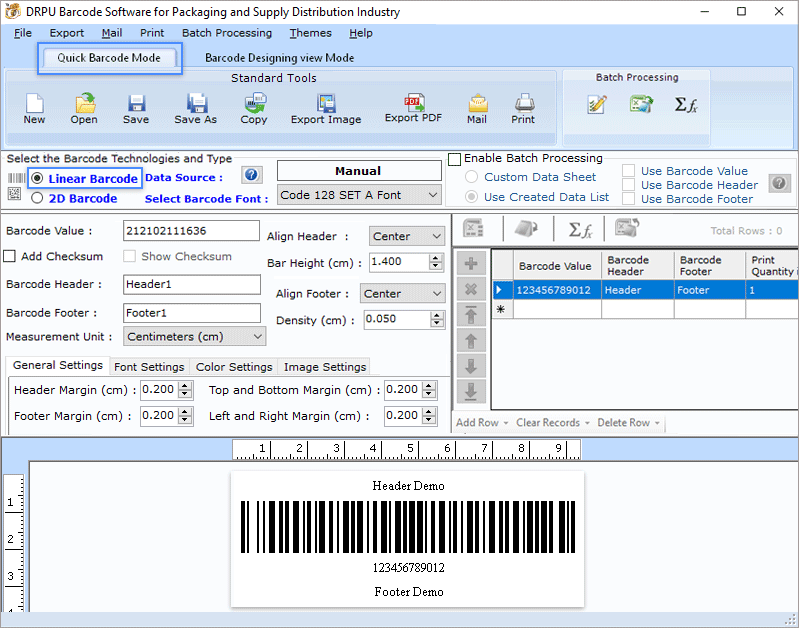Image resolution: width=799 pixels, height=628 pixels.
Task: Tick the Use Barcode Footer checkbox
Action: tap(629, 199)
